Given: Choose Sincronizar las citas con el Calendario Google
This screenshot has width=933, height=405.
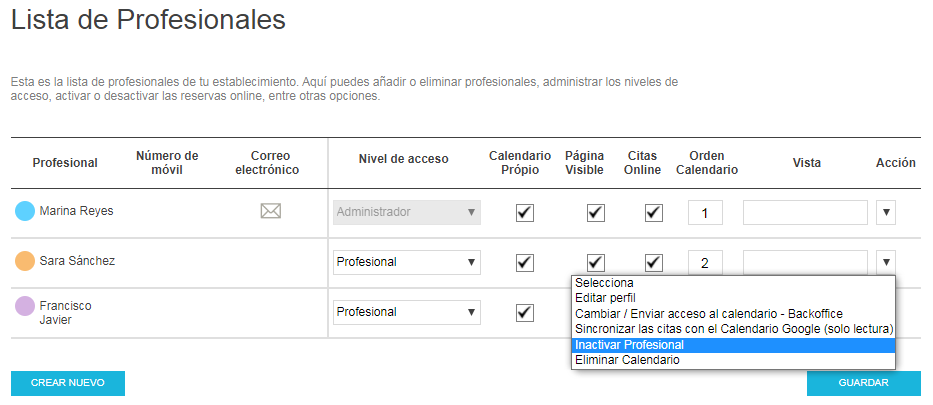Looking at the screenshot, I should click(x=734, y=329).
